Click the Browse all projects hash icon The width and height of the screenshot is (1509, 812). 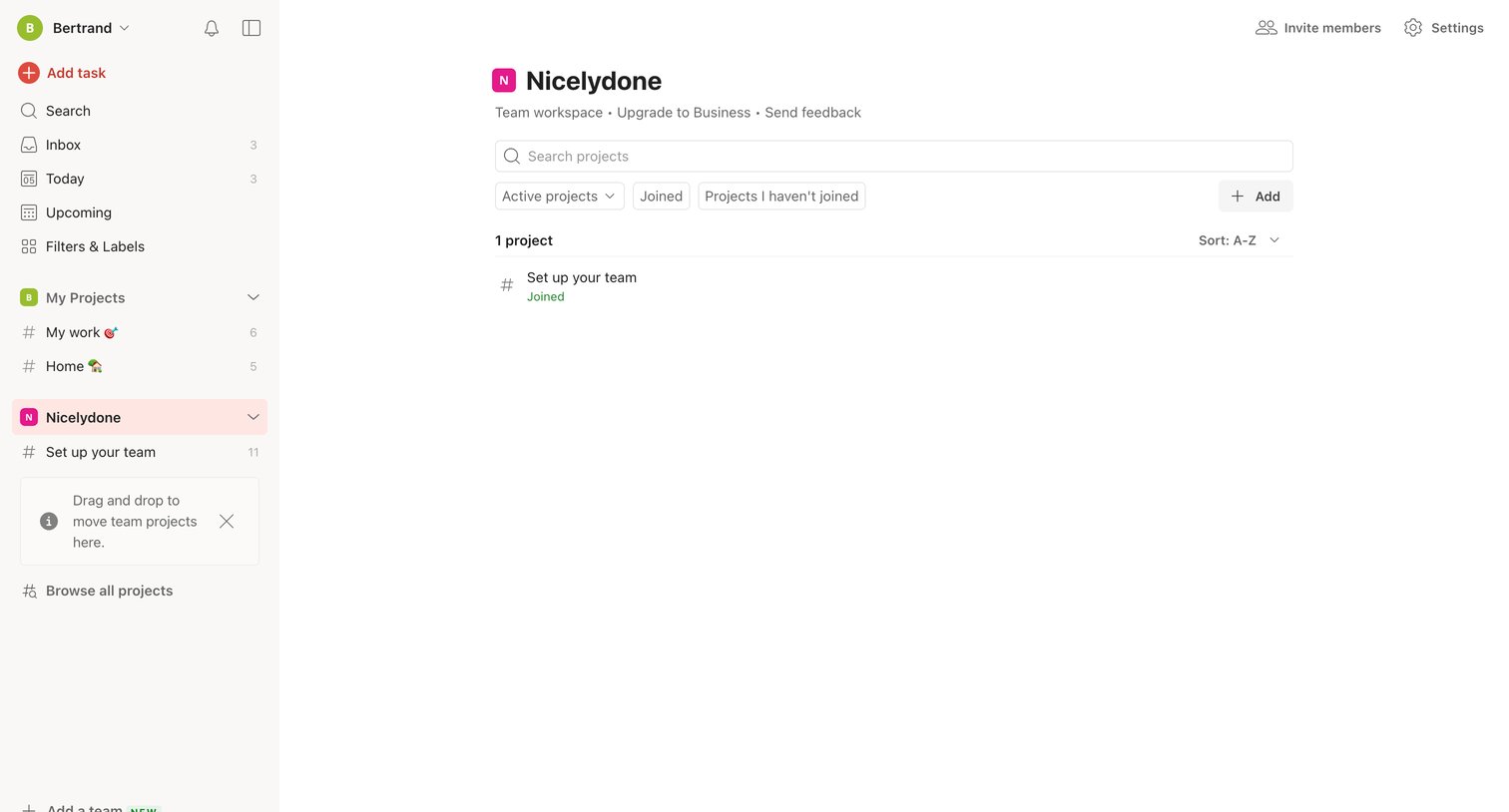coord(30,591)
